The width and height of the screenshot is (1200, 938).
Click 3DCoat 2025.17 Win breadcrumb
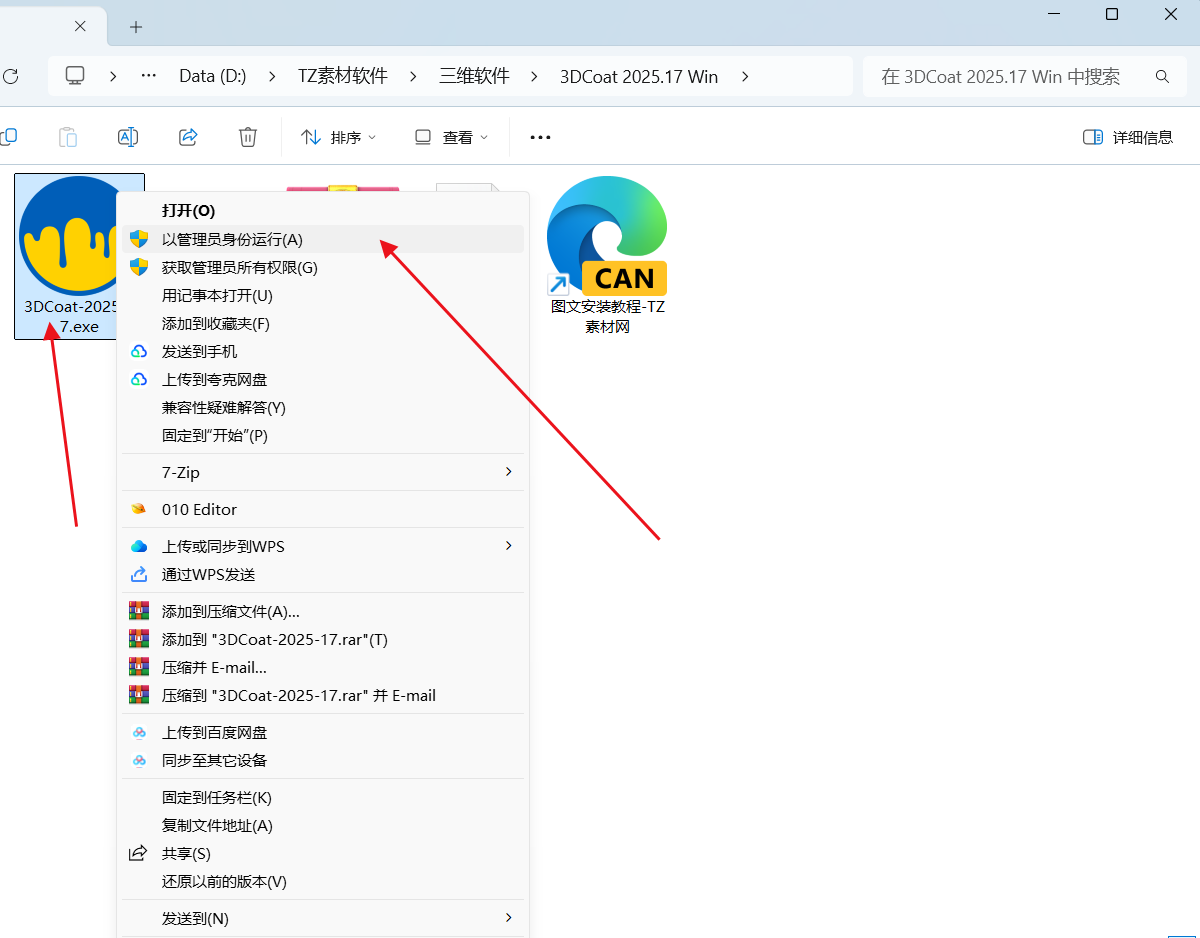(x=639, y=76)
